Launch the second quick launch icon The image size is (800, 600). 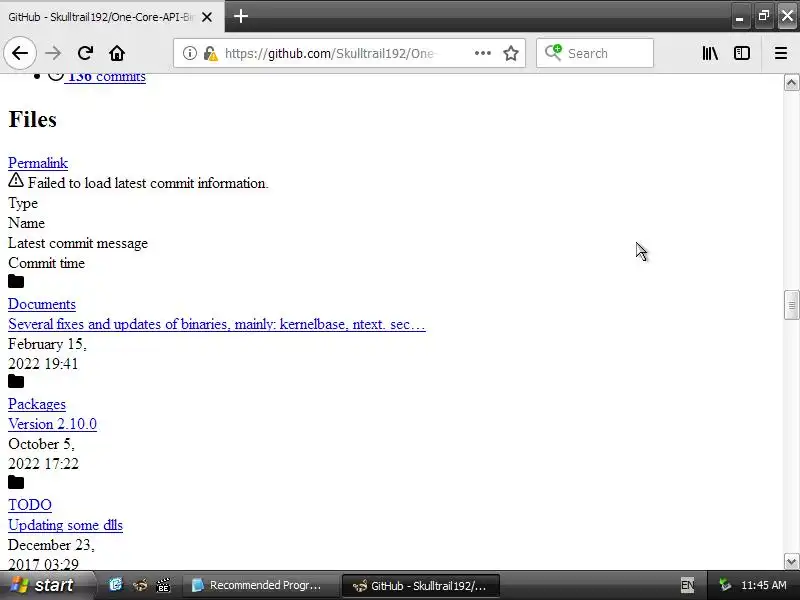point(140,585)
